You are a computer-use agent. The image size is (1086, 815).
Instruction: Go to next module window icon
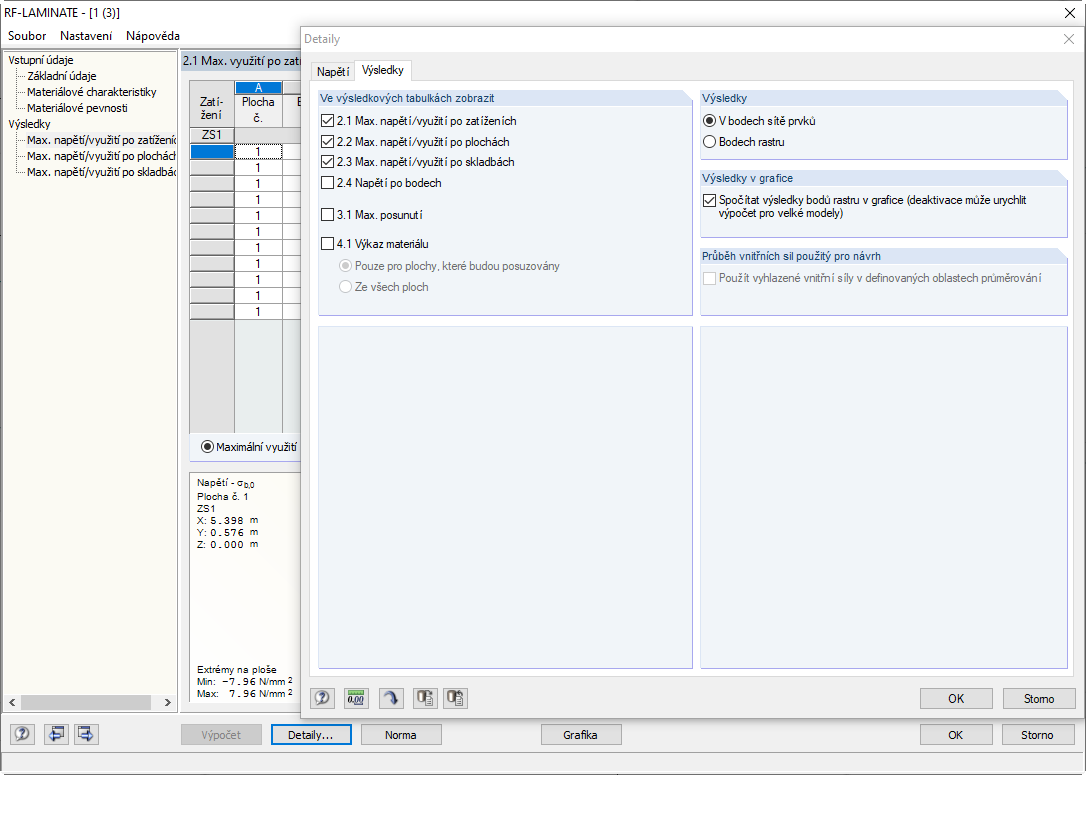(x=86, y=734)
